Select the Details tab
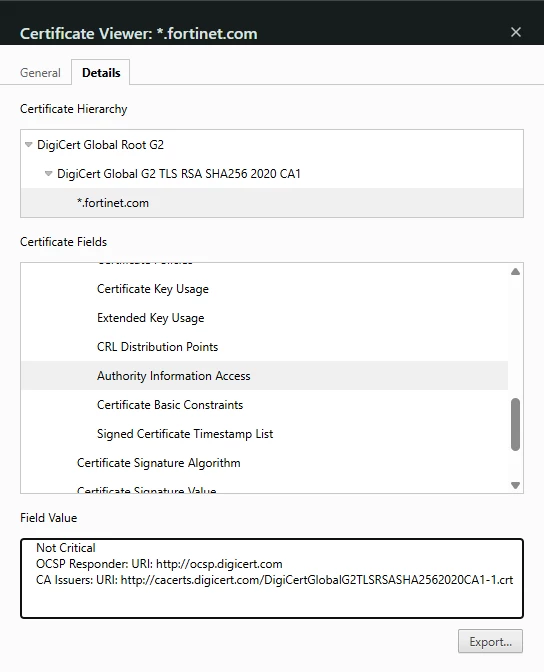The image size is (544, 672). [x=101, y=72]
